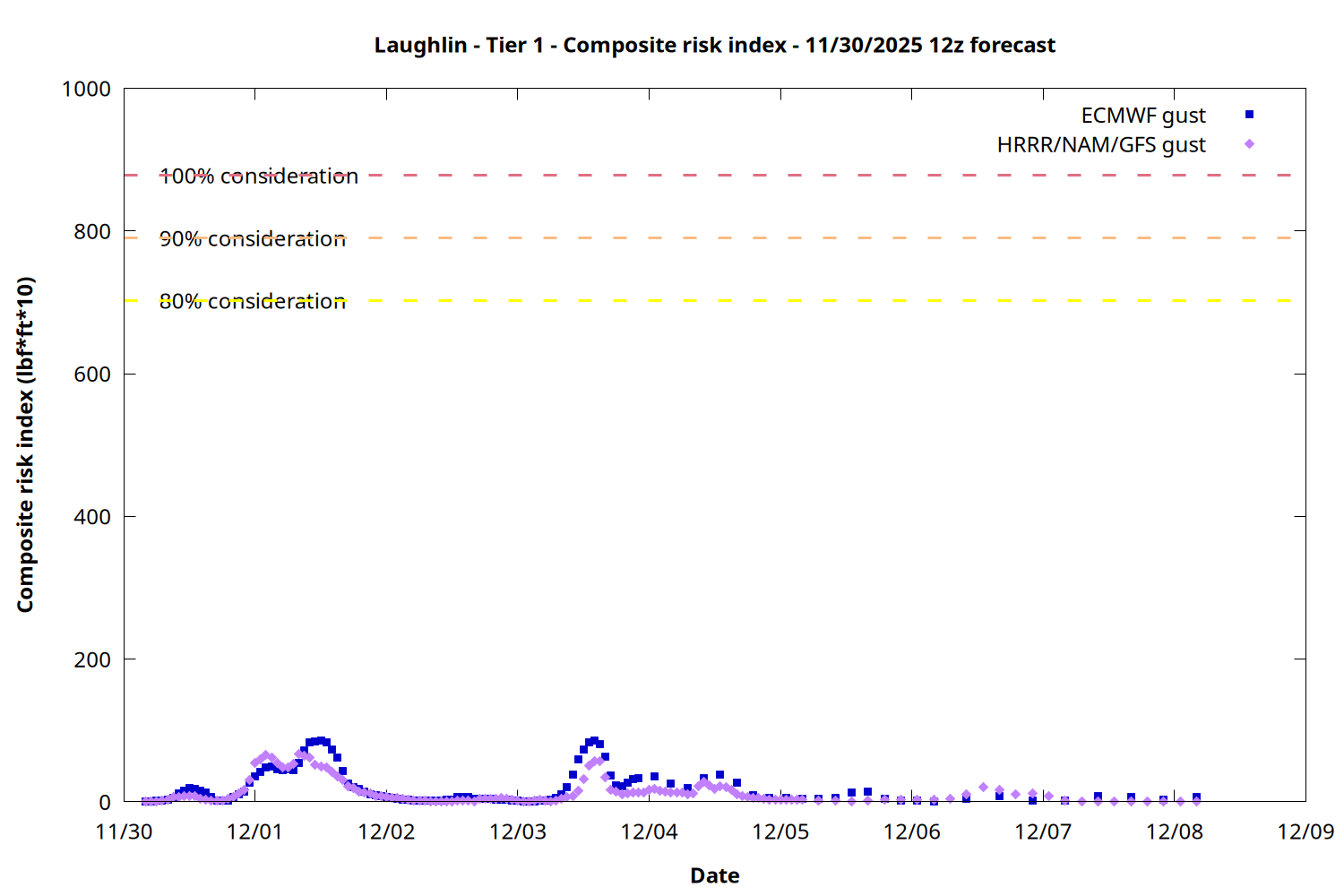Click the 12/08 date tick label

point(1175,831)
